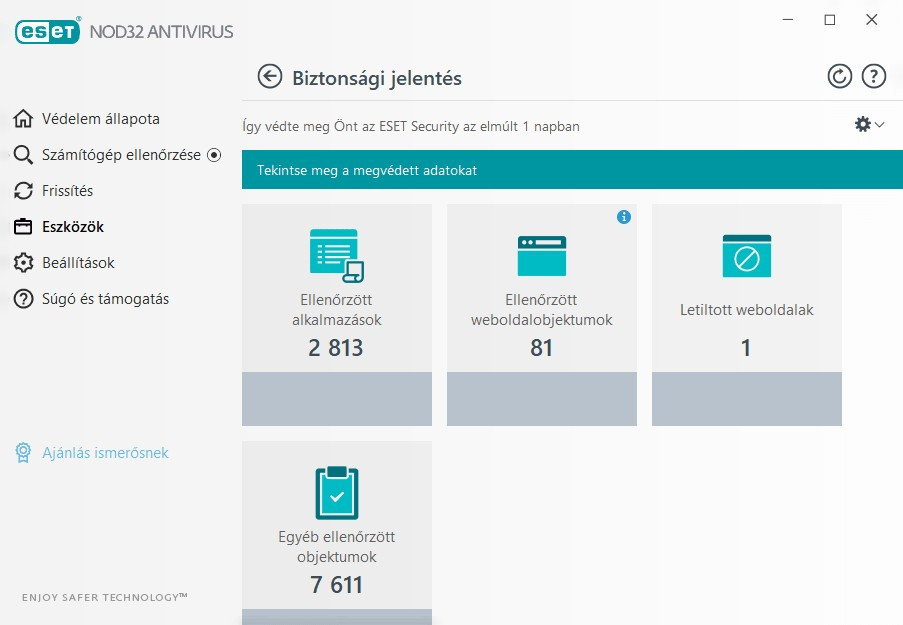Click the Egyéb ellenőrzött objektumok label
This screenshot has height=625, width=903.
[x=336, y=547]
